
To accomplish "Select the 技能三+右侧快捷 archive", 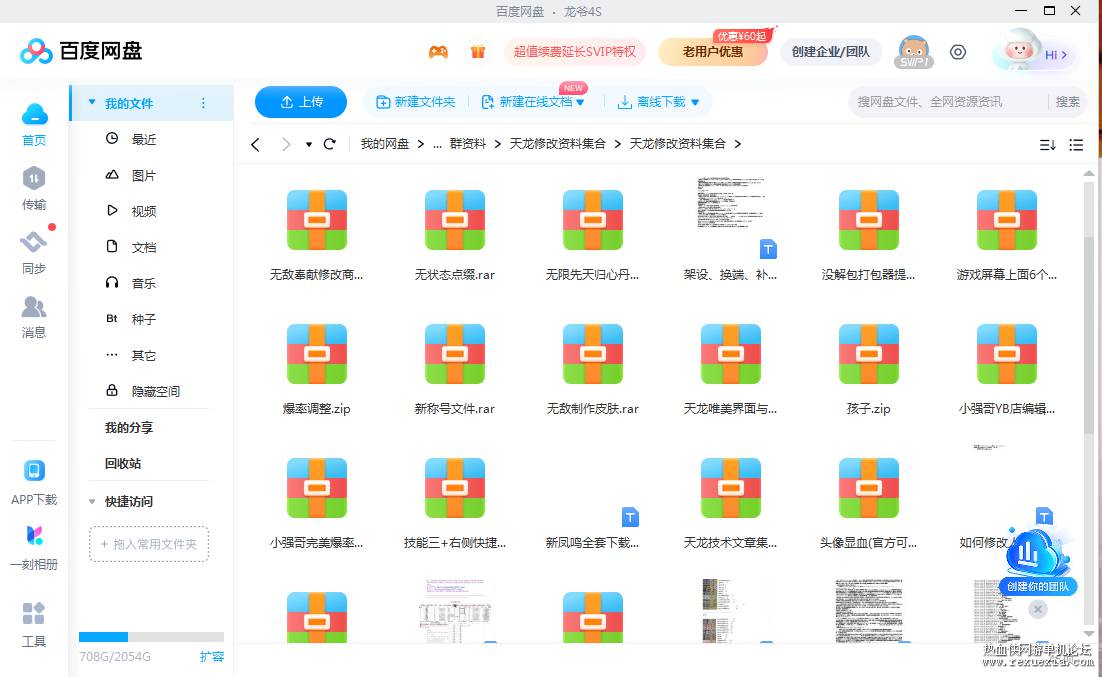I will [x=455, y=503].
